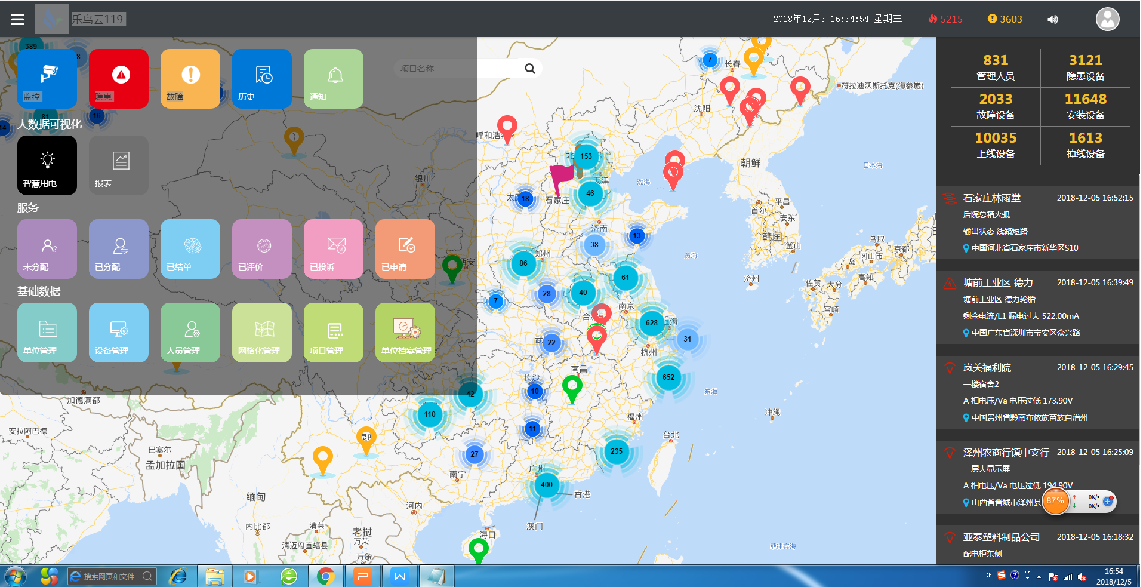Open the red alarm warning tile

(119, 78)
